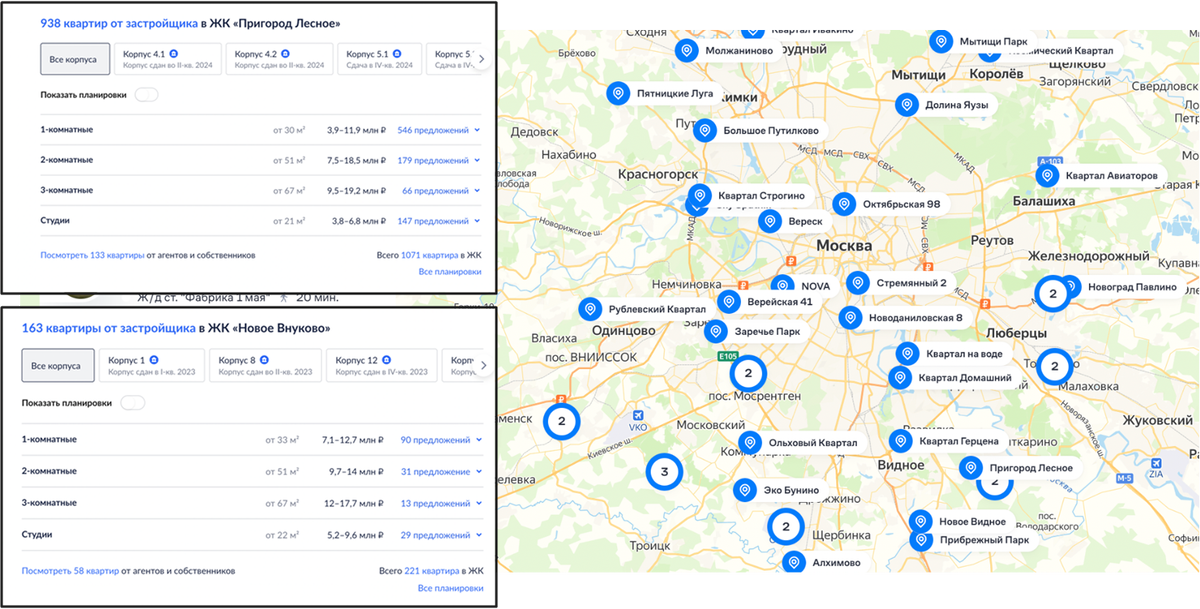This screenshot has height=609, width=1200.
Task: Open the 2-cluster above пос. Мосрентген
Action: pos(746,373)
